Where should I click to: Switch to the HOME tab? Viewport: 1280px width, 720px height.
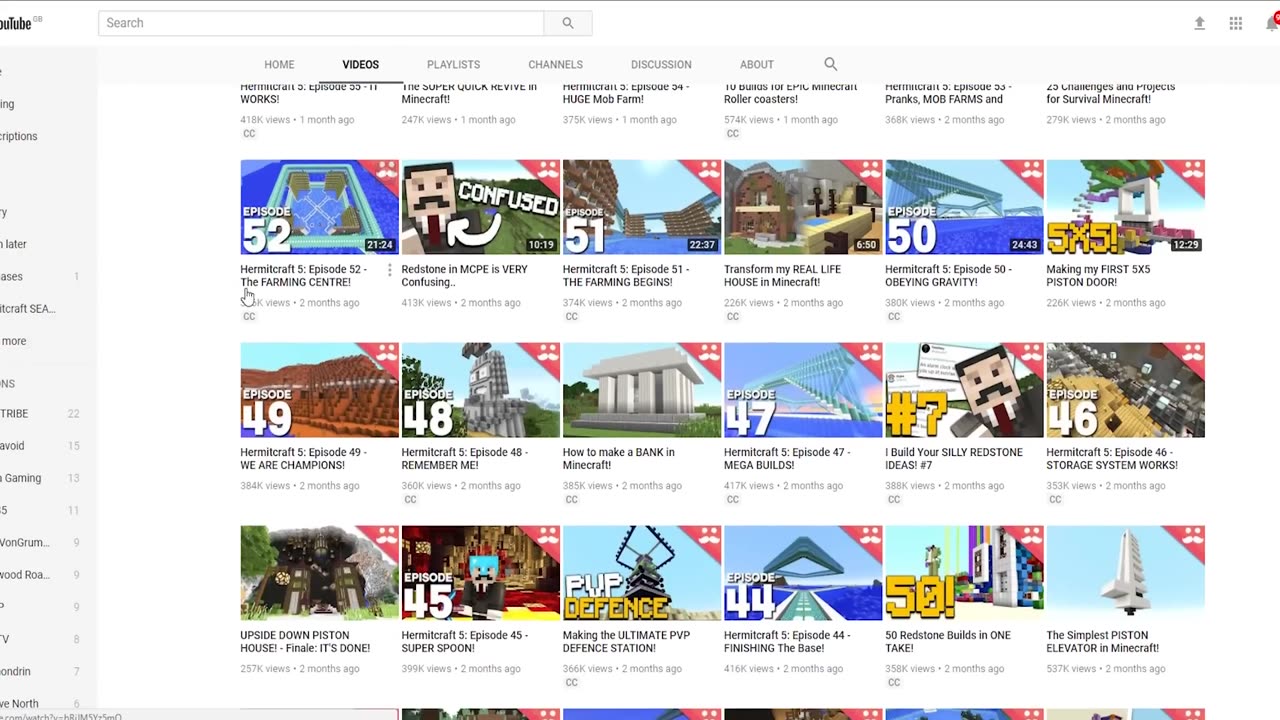(x=279, y=64)
